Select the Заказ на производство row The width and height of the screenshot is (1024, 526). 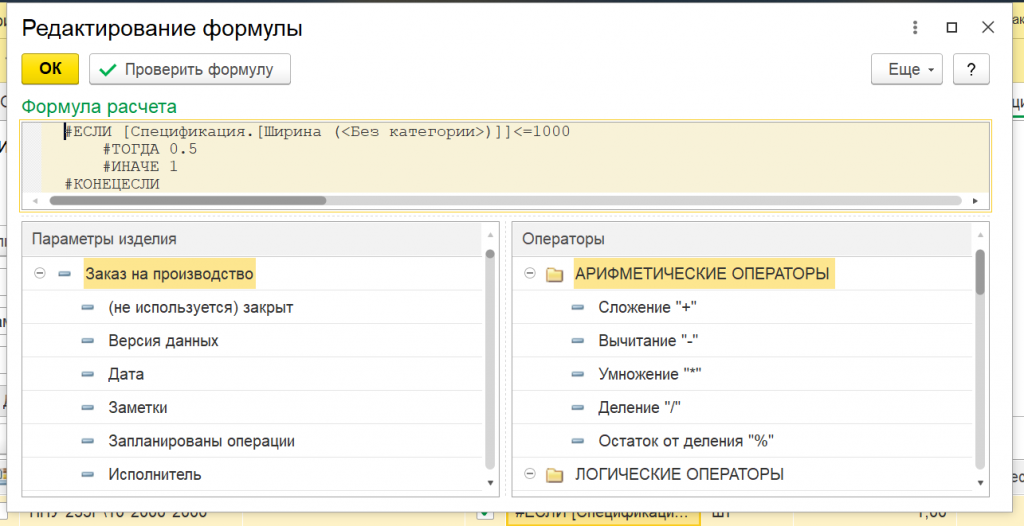pyautogui.click(x=252, y=274)
